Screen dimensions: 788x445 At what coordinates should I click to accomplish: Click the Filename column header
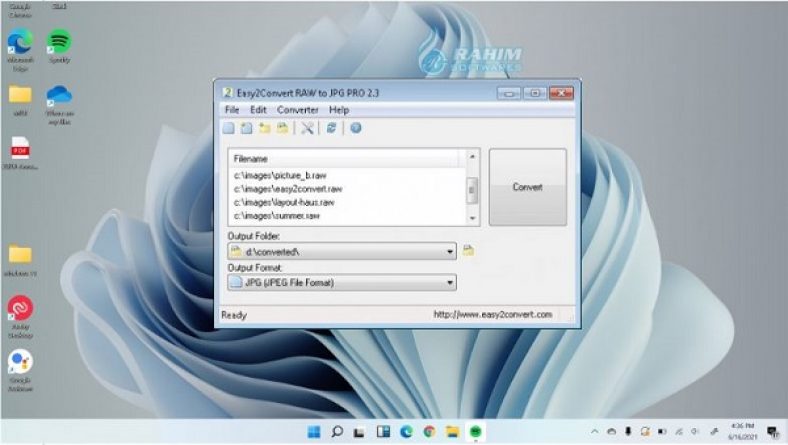tap(344, 158)
